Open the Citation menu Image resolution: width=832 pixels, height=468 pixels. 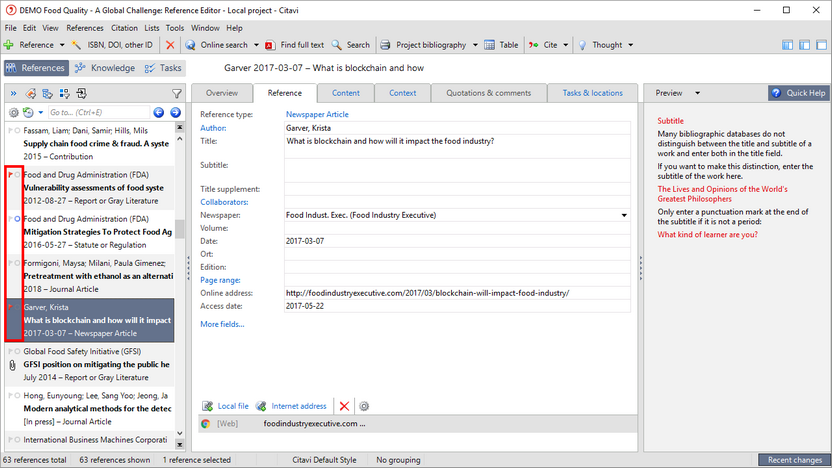tap(124, 28)
